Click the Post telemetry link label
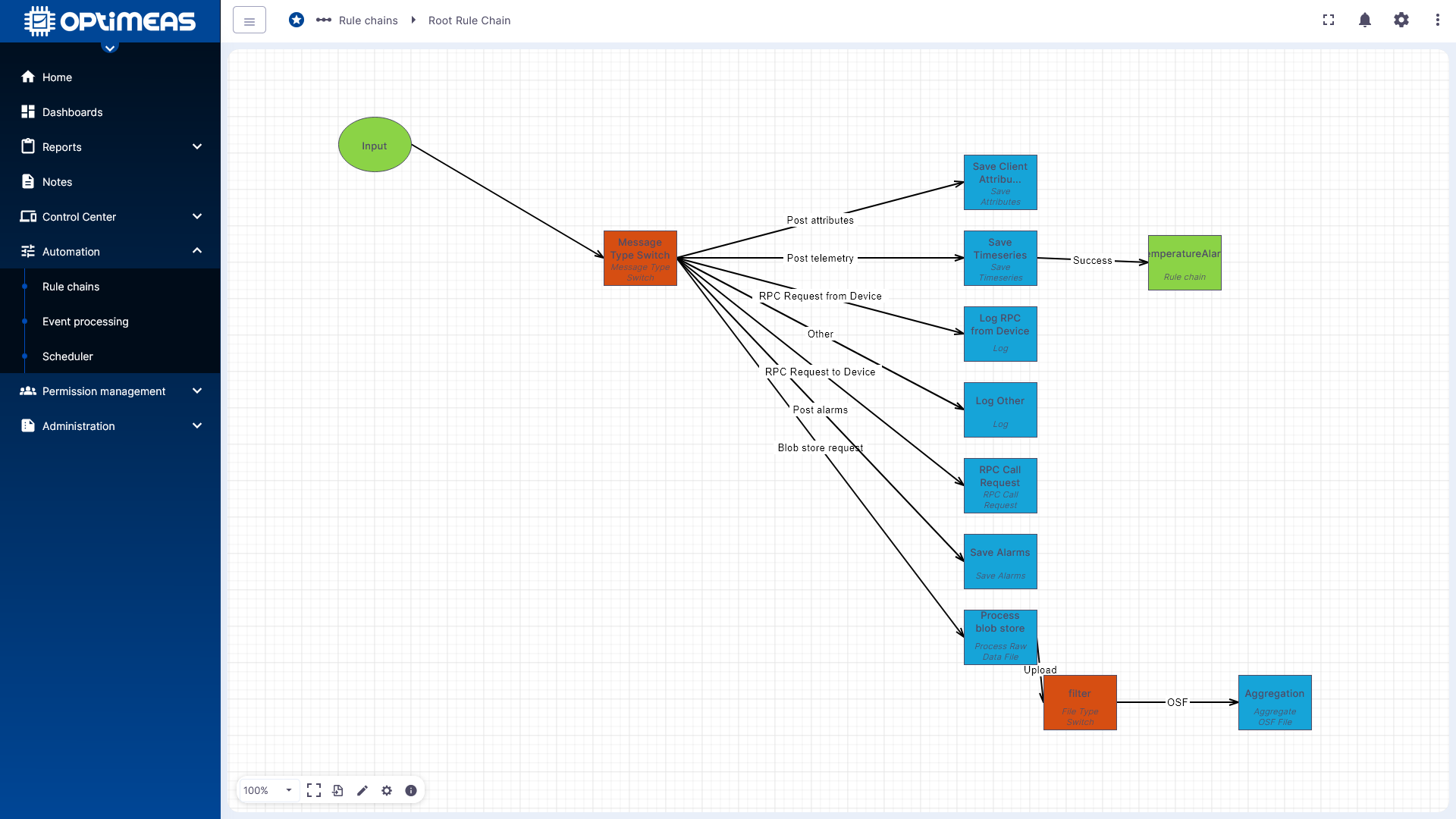This screenshot has height=819, width=1456. click(x=820, y=258)
